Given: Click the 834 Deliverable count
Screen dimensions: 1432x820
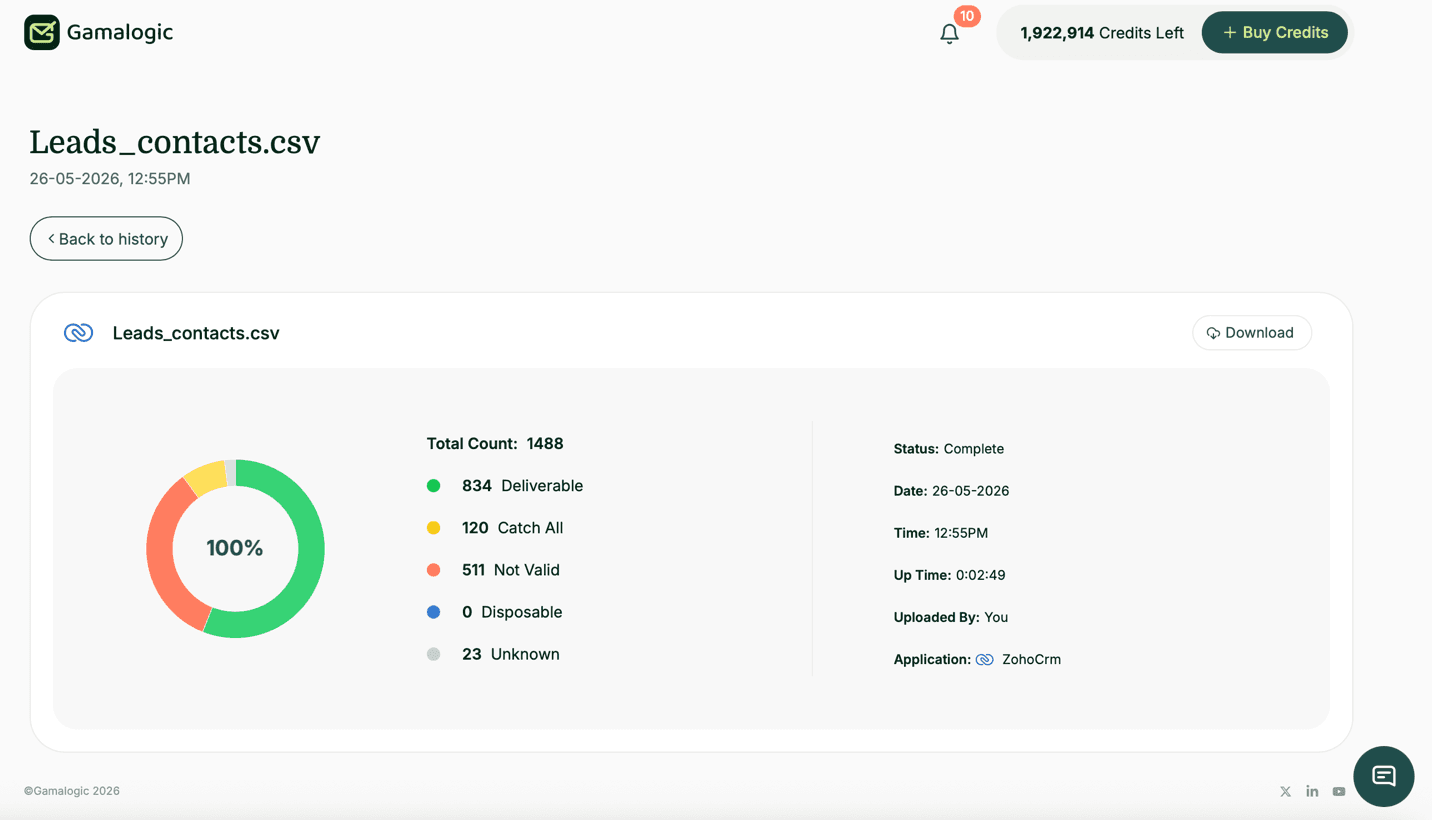Looking at the screenshot, I should tap(477, 486).
